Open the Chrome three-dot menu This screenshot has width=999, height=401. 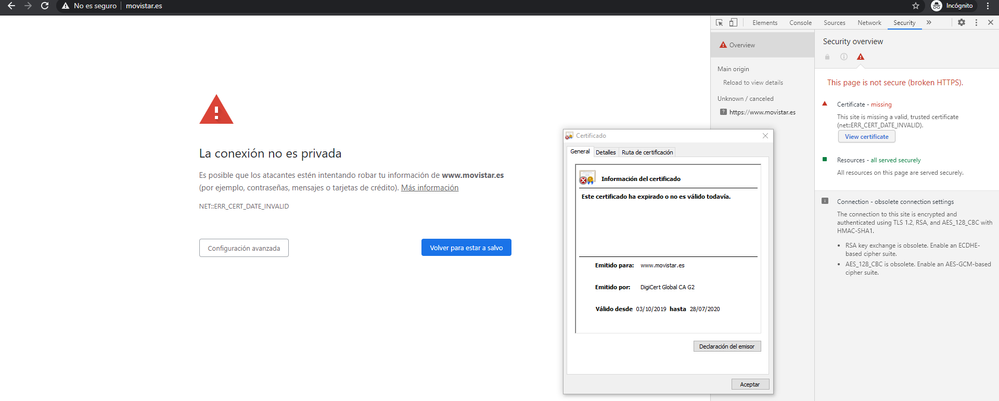(989, 6)
